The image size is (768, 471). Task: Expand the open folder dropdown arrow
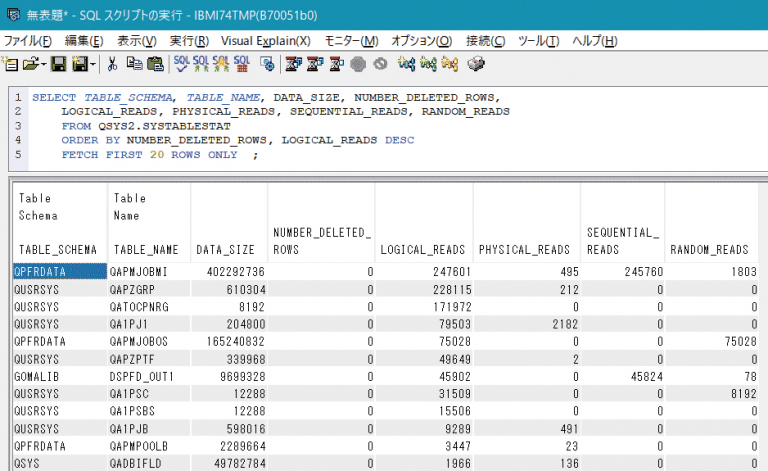[44, 64]
